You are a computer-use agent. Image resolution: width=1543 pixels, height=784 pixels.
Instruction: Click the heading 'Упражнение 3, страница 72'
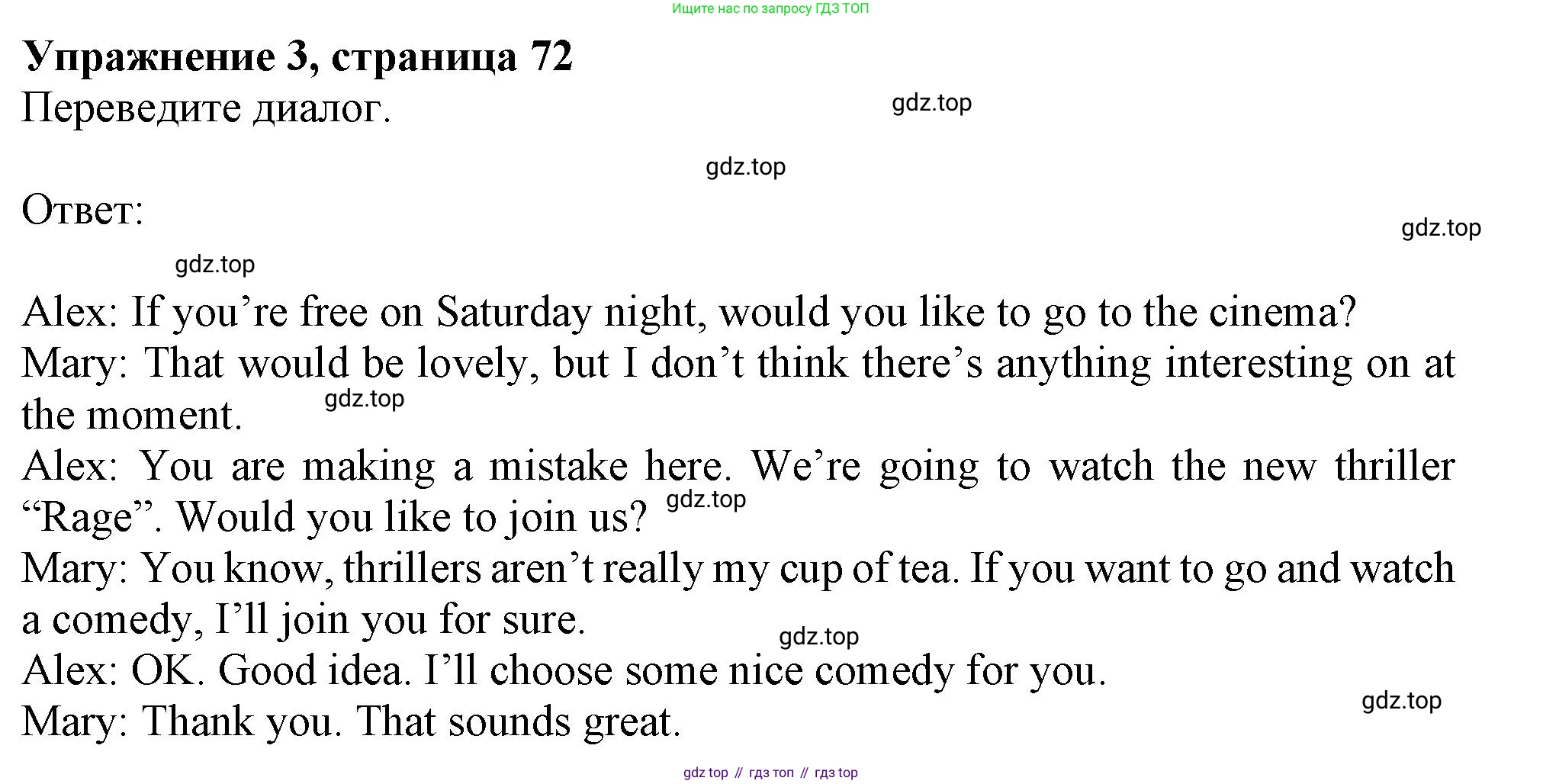pos(297,57)
